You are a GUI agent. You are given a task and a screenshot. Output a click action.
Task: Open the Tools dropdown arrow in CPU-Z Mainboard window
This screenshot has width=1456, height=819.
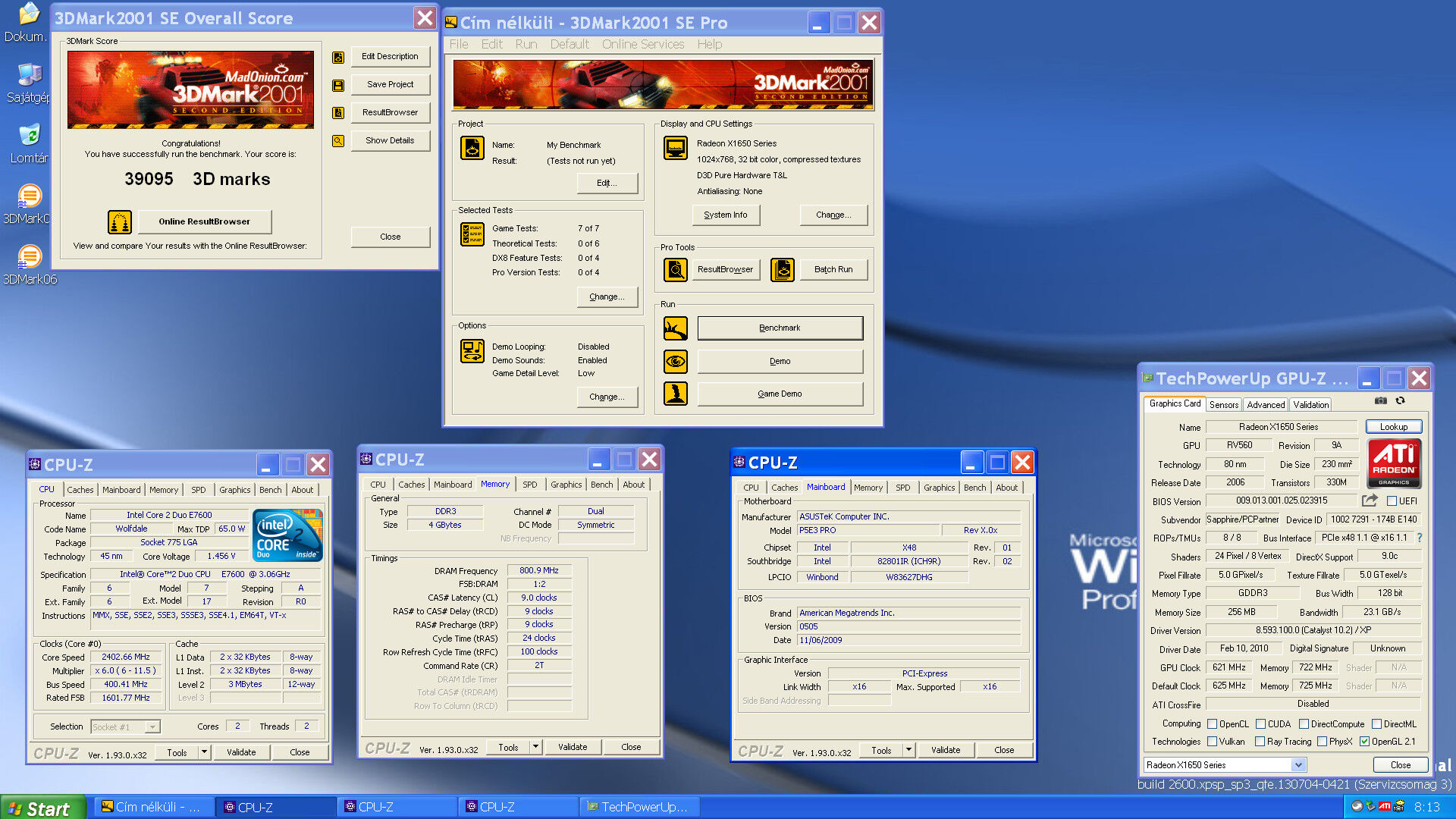click(x=908, y=750)
